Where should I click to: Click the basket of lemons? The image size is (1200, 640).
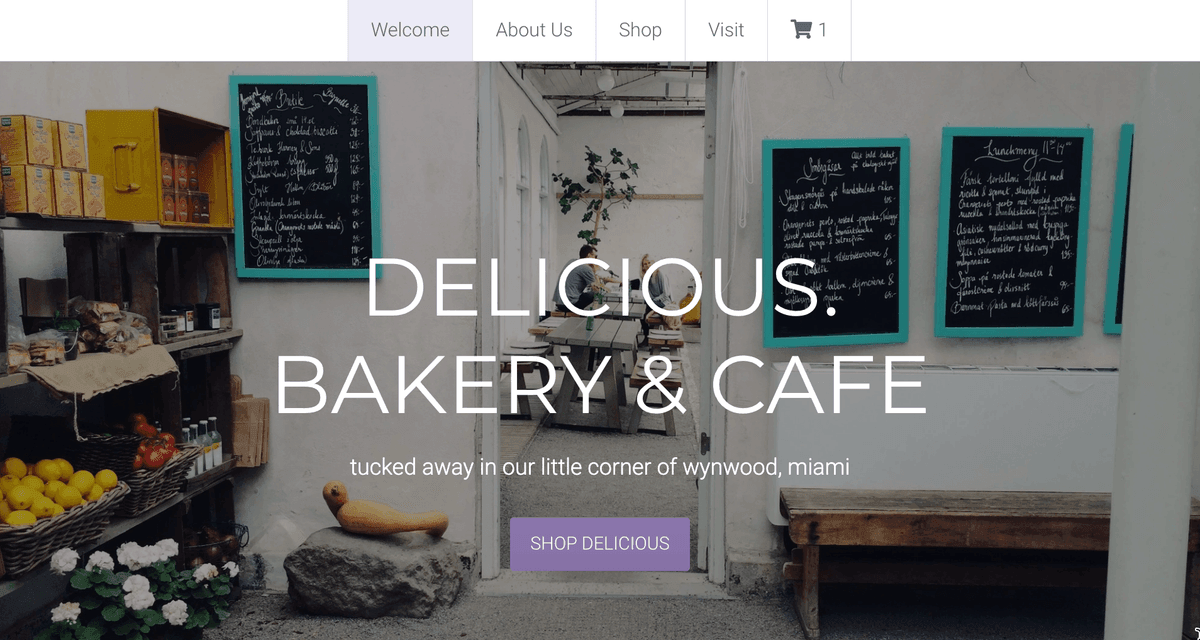coord(60,510)
